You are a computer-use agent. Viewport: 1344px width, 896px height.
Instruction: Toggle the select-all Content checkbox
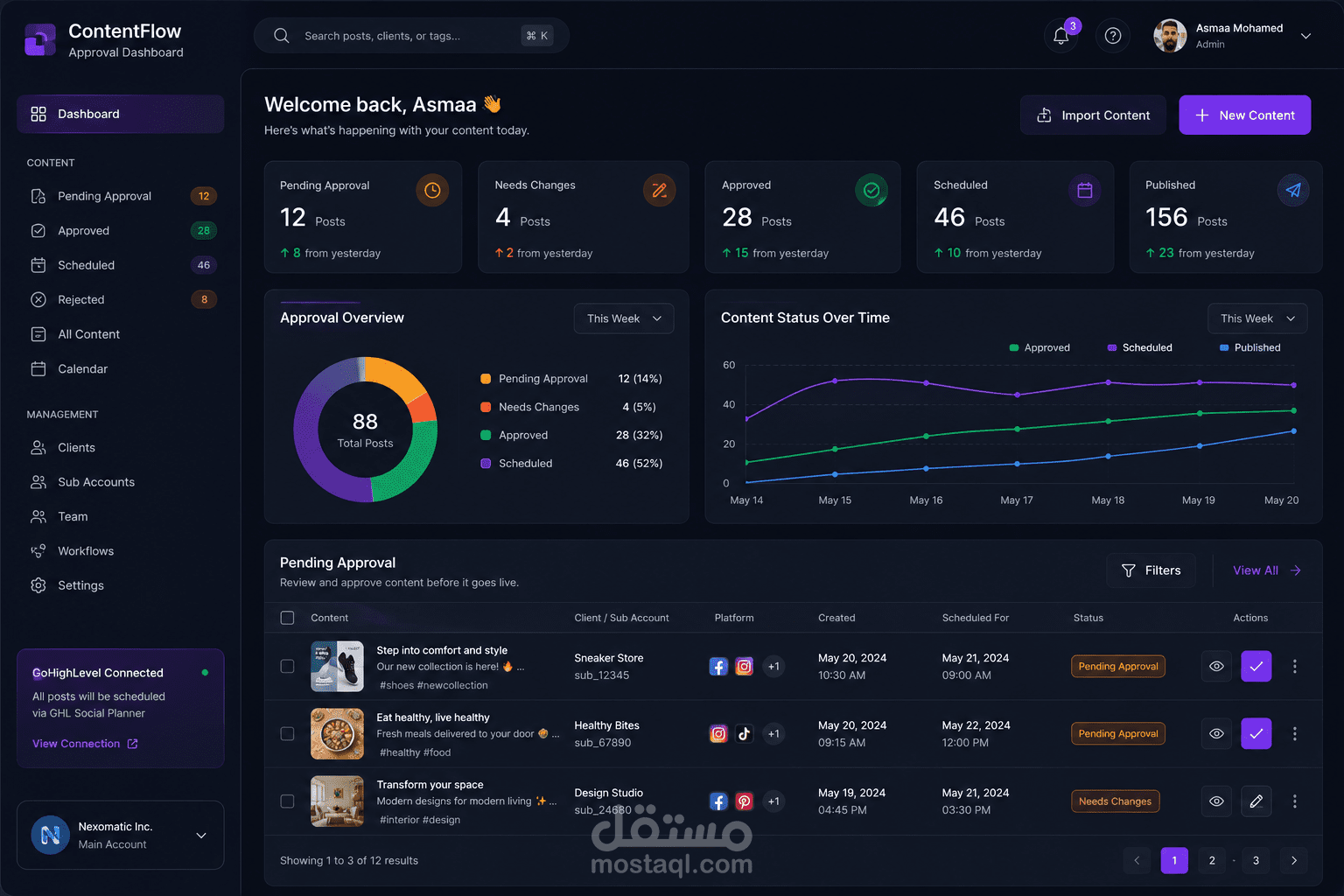pos(287,618)
